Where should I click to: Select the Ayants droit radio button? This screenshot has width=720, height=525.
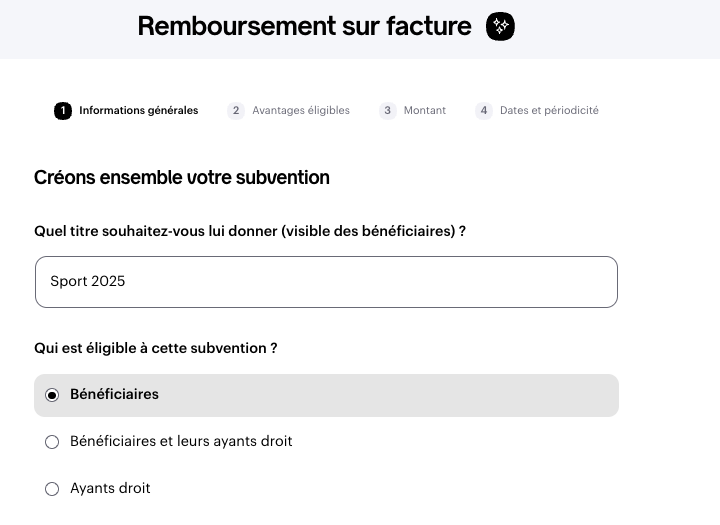click(x=52, y=489)
